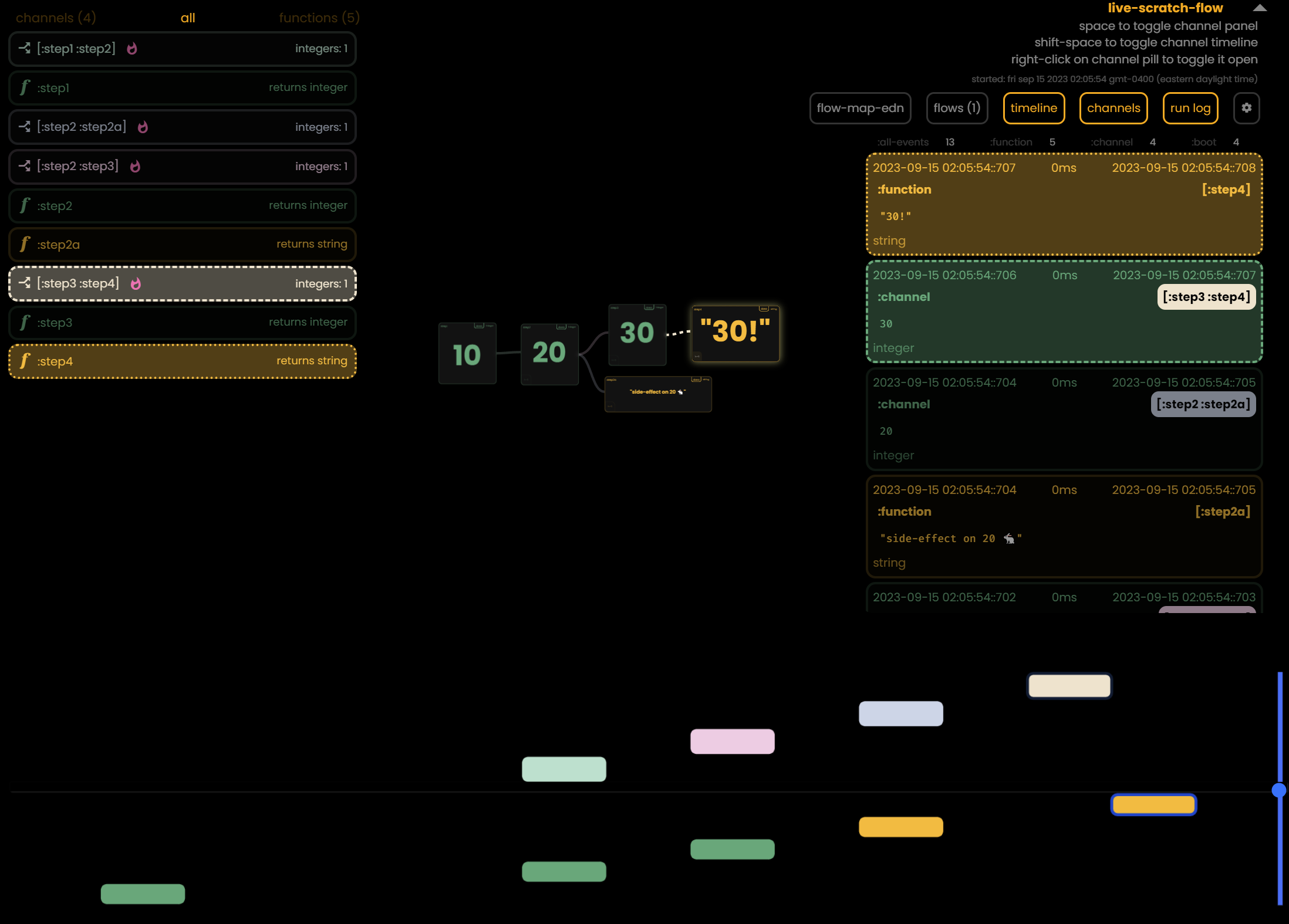Select the 'all' filter tab
This screenshot has width=1289, height=924.
click(x=188, y=18)
